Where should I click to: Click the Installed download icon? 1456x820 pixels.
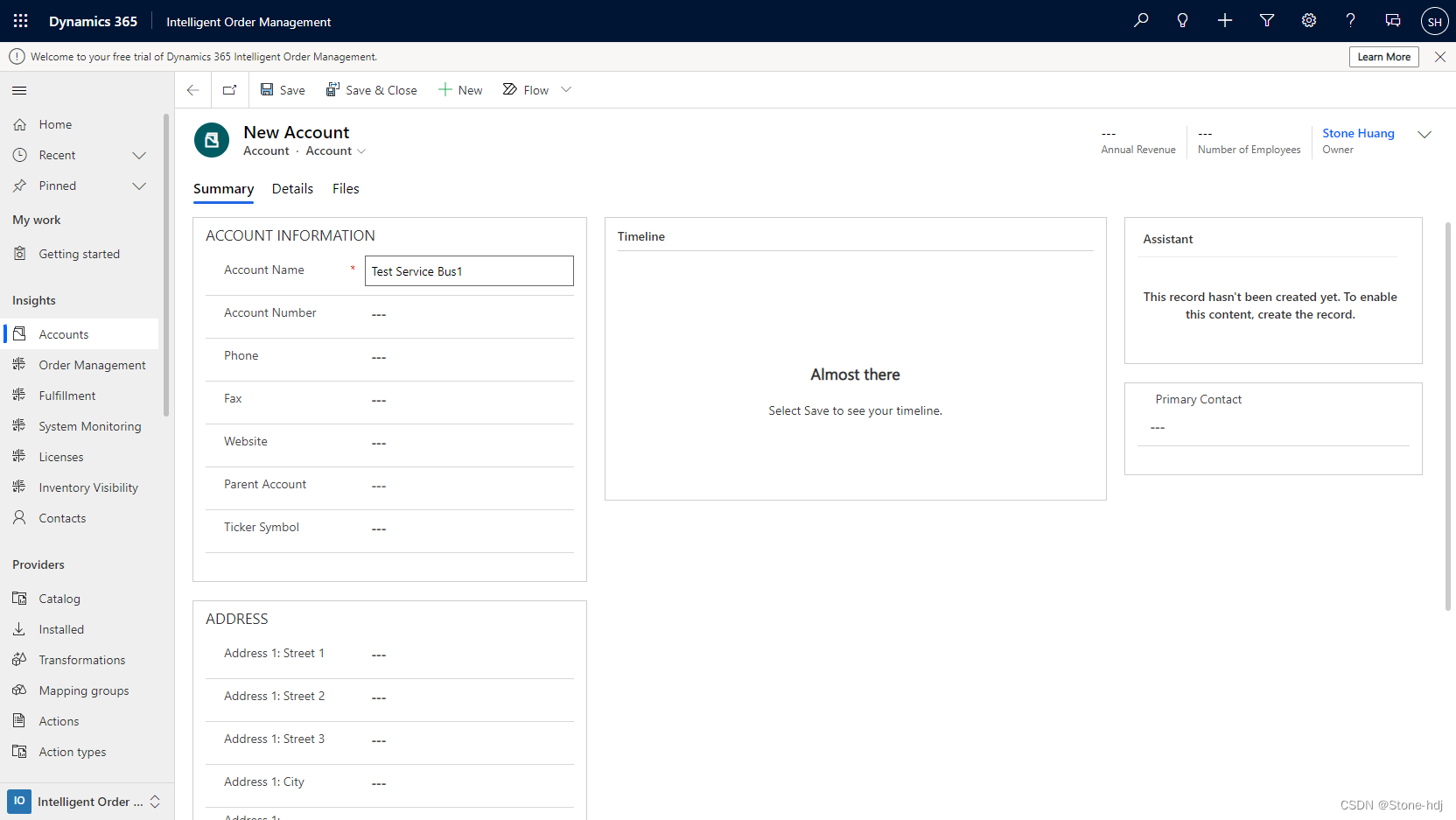[19, 629]
